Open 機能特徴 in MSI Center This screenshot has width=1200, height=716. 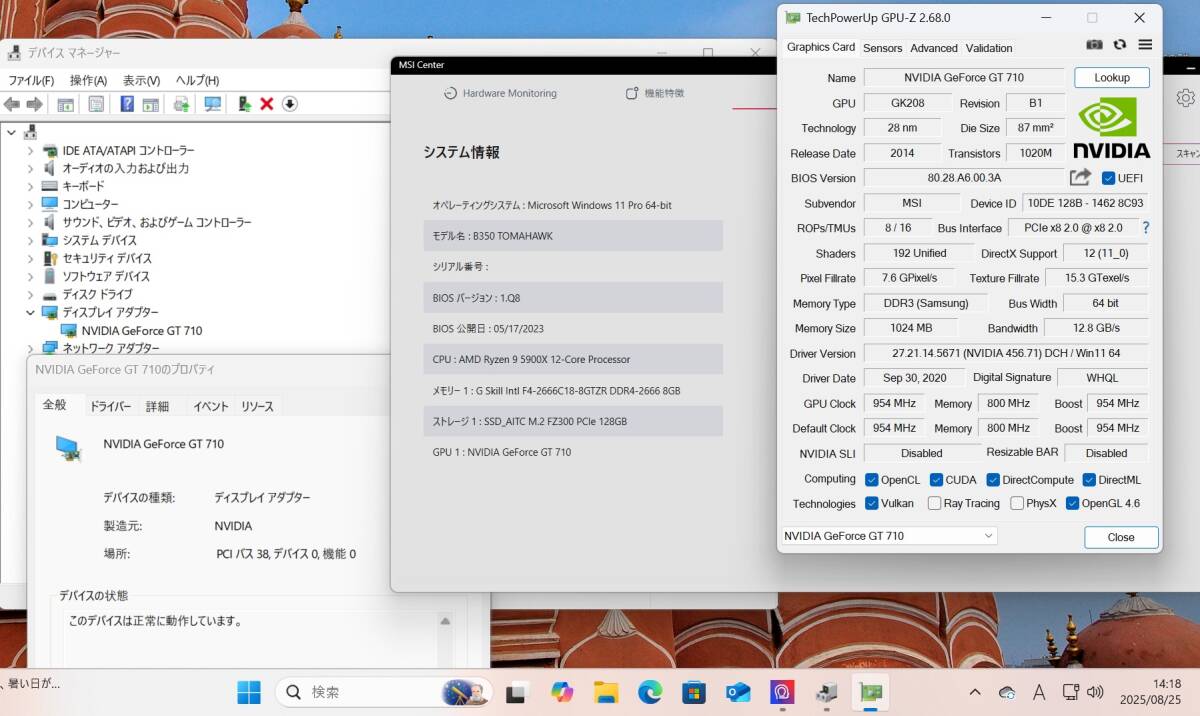[x=655, y=93]
